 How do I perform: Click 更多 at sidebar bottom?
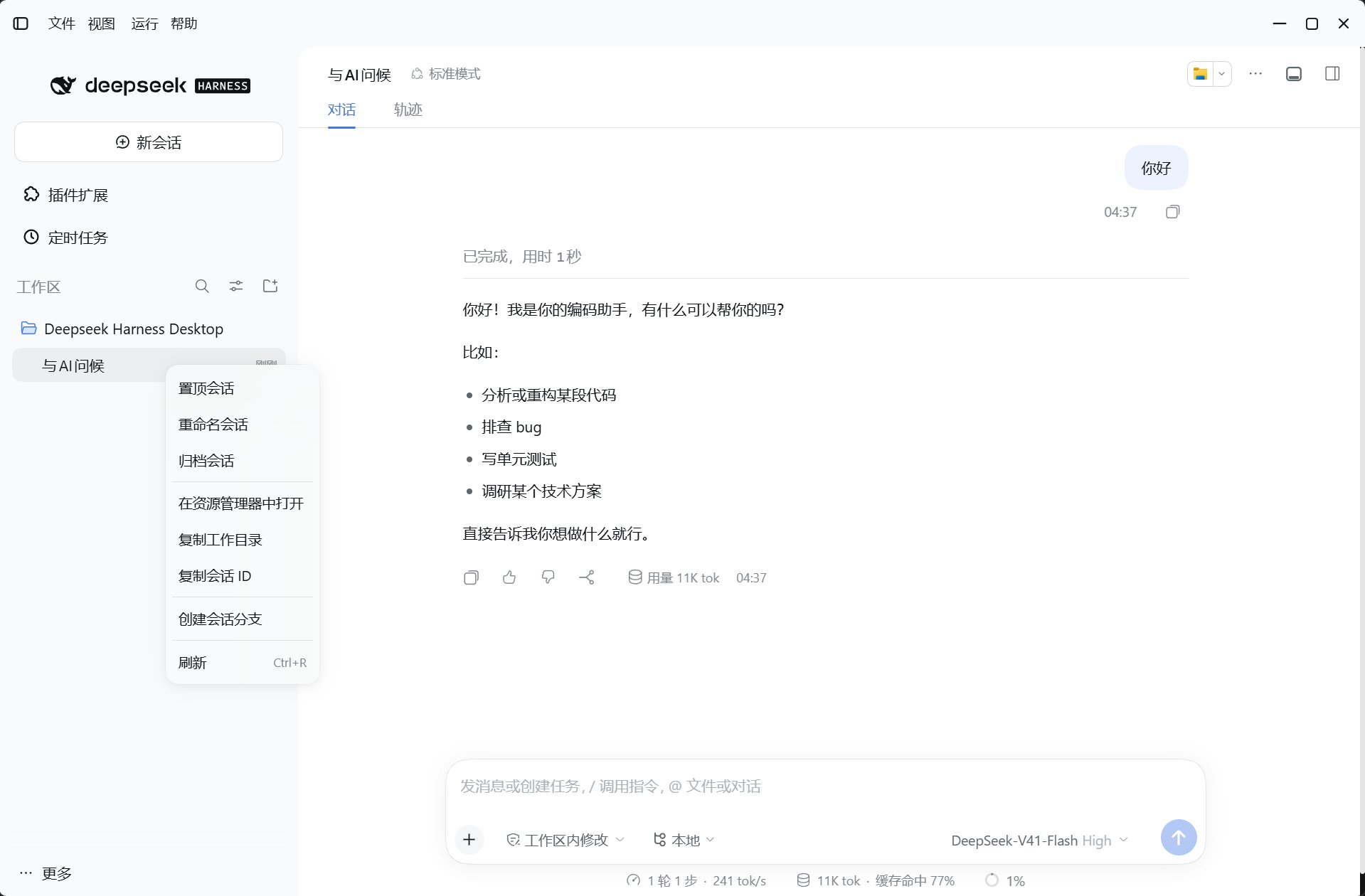point(46,873)
